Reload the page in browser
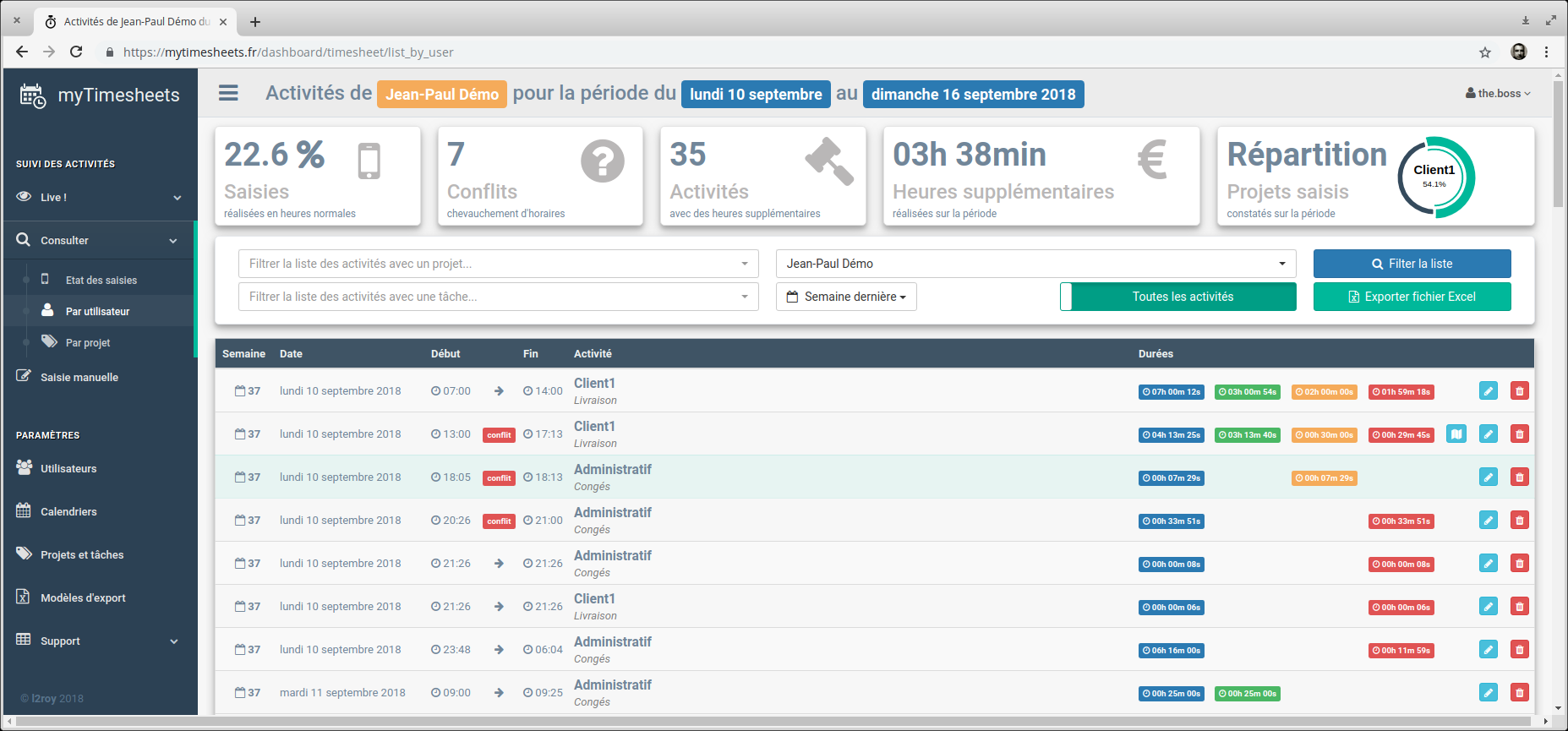Viewport: 1568px width, 731px height. click(76, 52)
